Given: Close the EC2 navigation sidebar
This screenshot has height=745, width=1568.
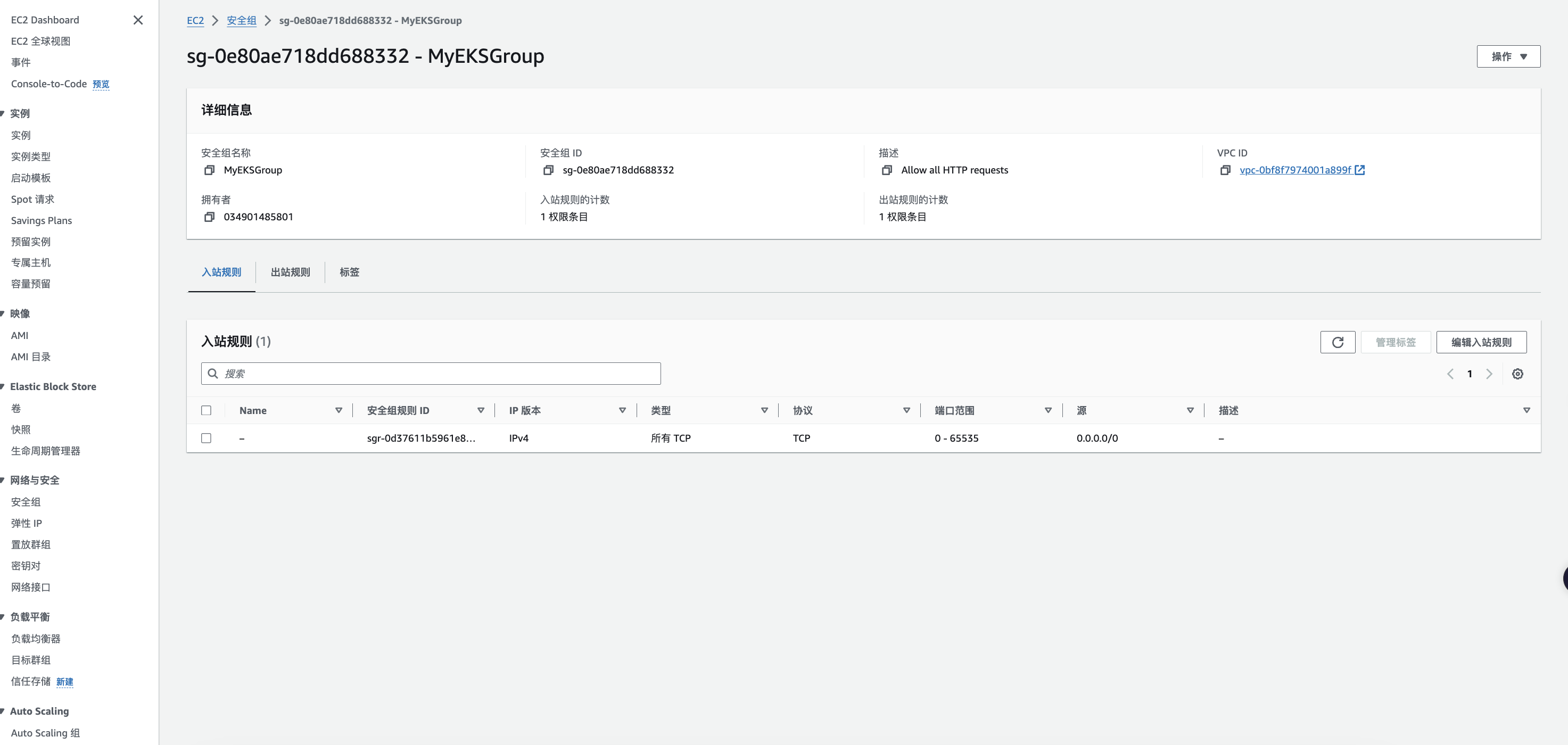Looking at the screenshot, I should pos(138,20).
